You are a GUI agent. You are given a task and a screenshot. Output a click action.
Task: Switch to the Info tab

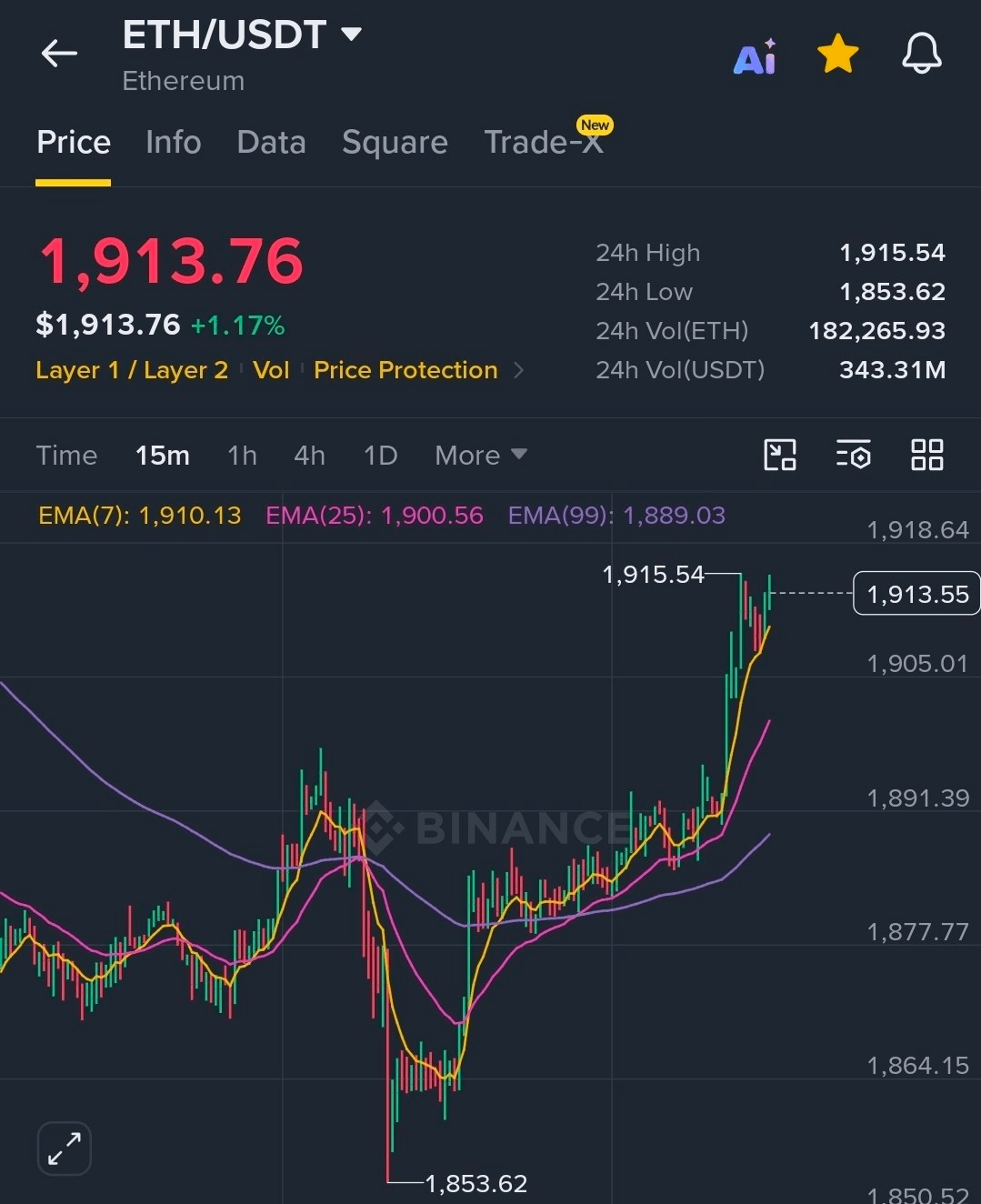click(x=174, y=143)
